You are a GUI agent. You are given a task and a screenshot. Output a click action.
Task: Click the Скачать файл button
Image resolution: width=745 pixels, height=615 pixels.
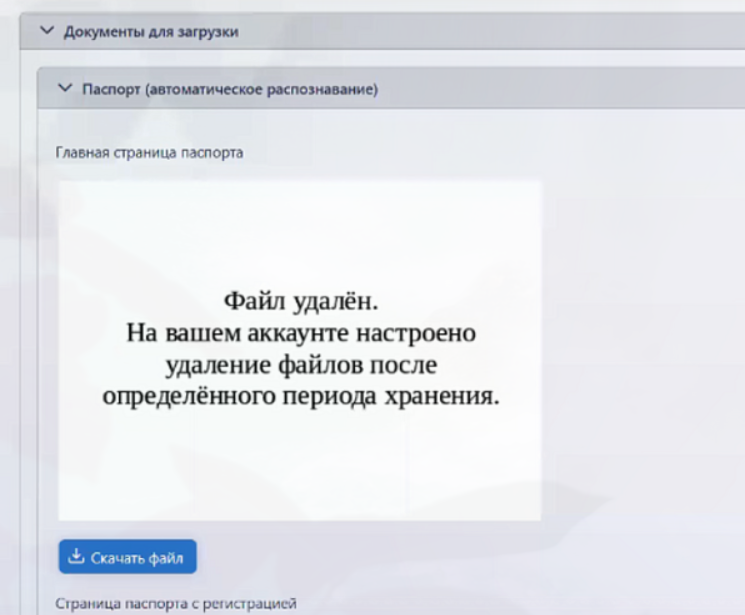point(127,557)
